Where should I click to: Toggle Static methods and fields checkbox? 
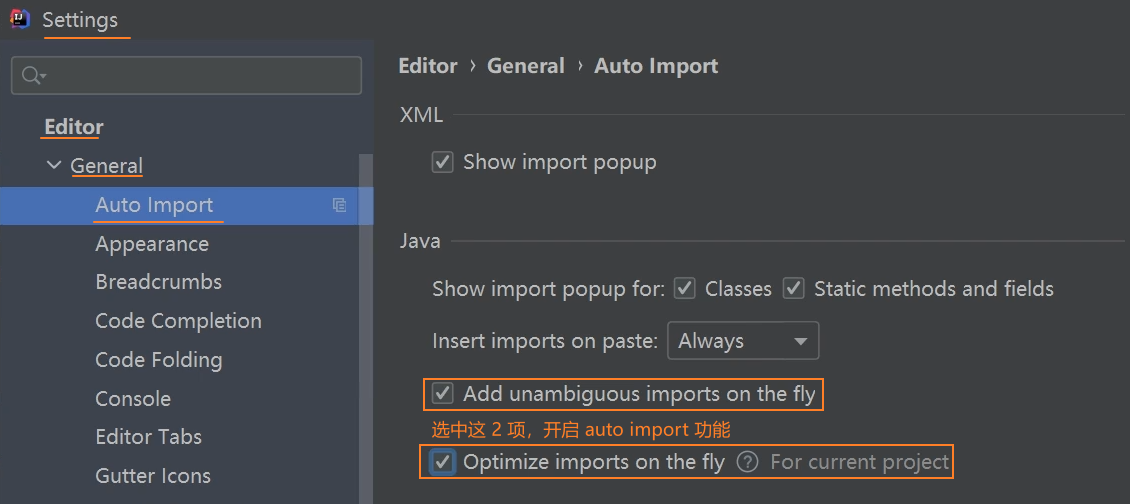coord(794,289)
